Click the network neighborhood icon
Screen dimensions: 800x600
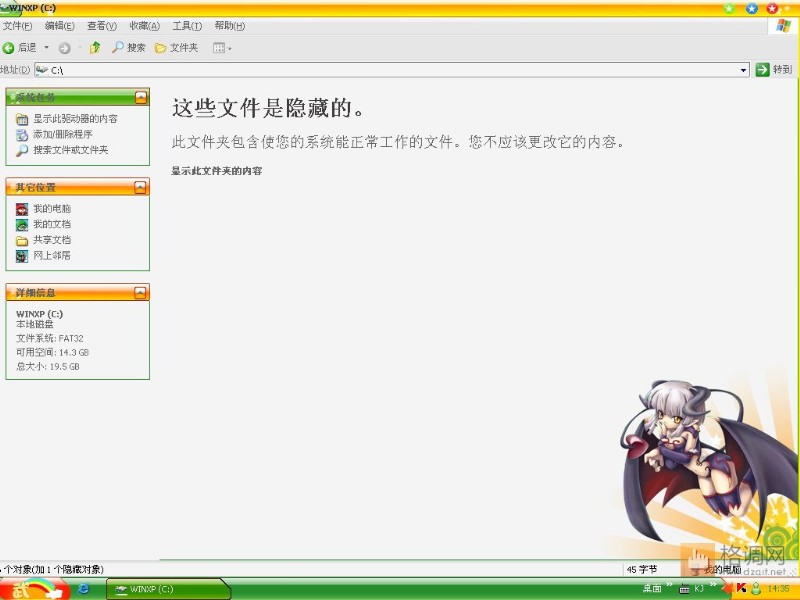click(22, 256)
